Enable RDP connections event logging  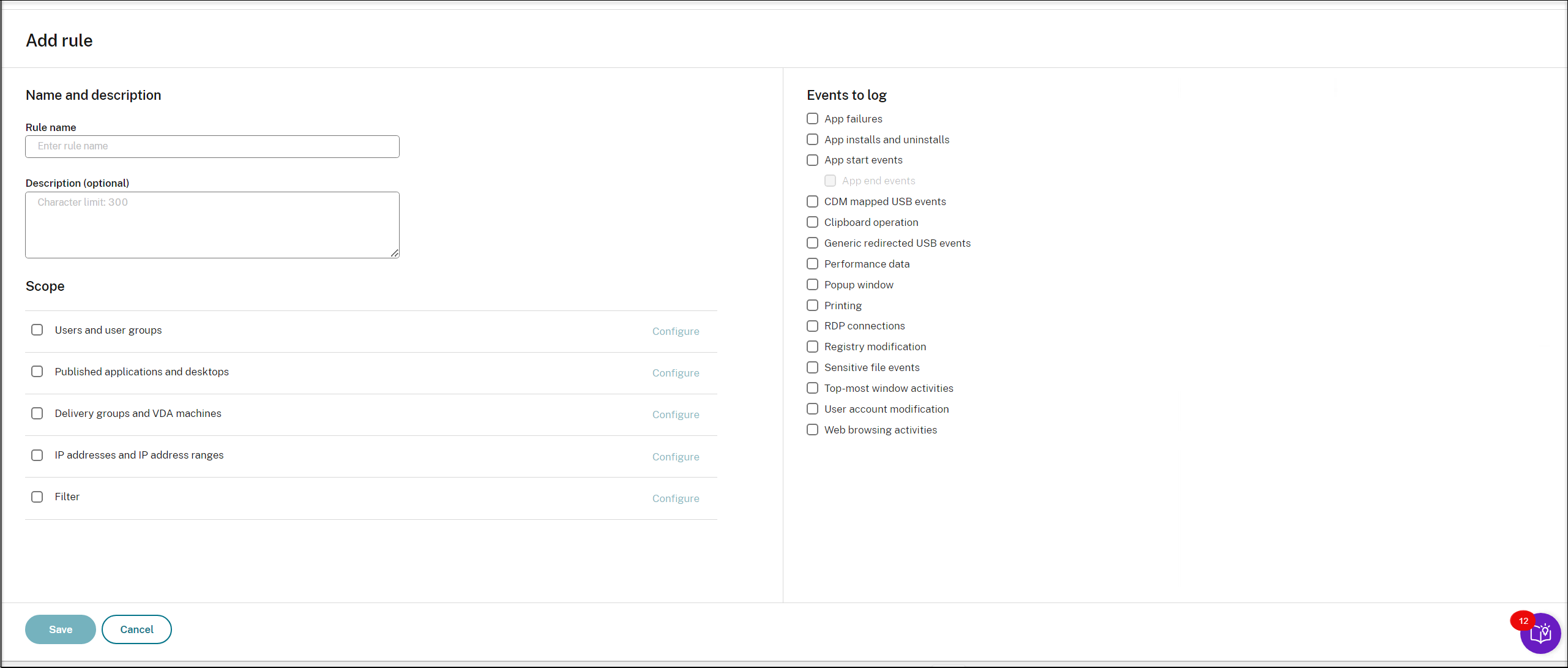[x=811, y=326]
